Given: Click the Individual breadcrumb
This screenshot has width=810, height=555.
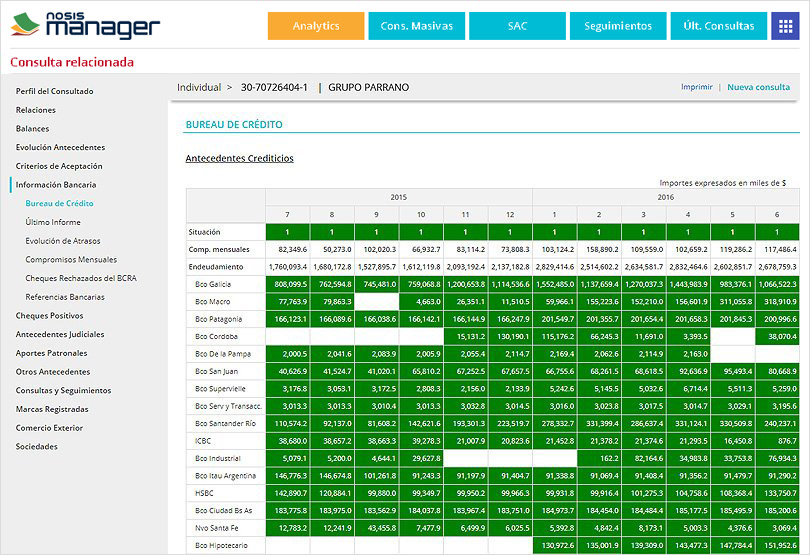Looking at the screenshot, I should [199, 87].
